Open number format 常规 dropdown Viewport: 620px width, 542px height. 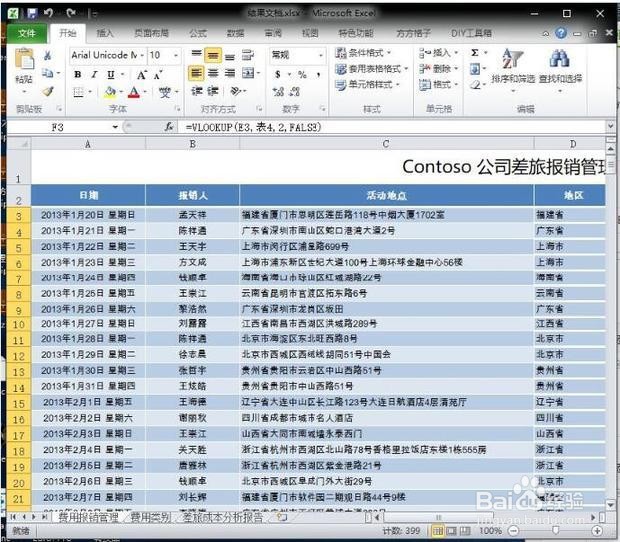(x=321, y=55)
